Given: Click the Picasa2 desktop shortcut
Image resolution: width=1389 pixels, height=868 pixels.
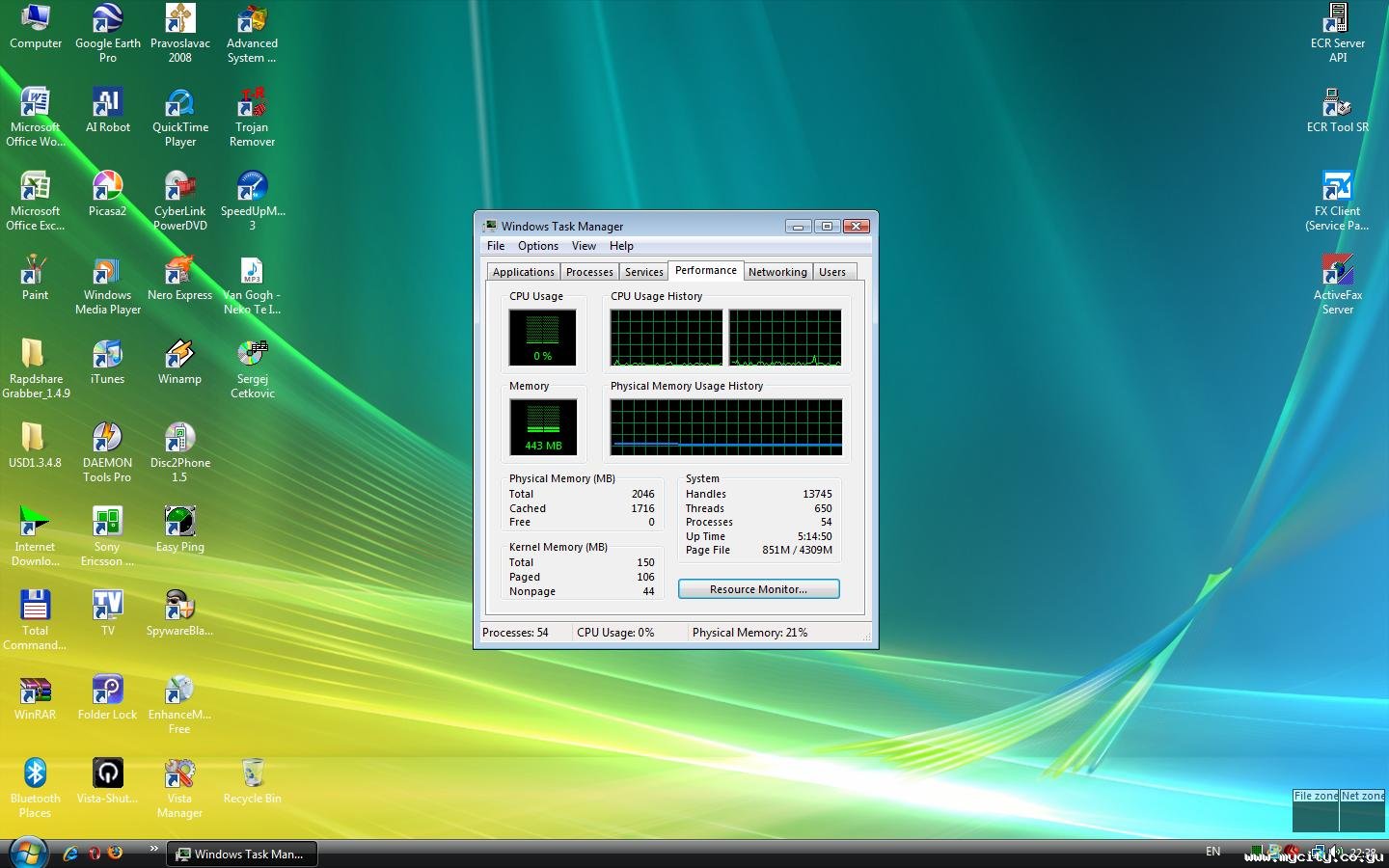Looking at the screenshot, I should (107, 188).
